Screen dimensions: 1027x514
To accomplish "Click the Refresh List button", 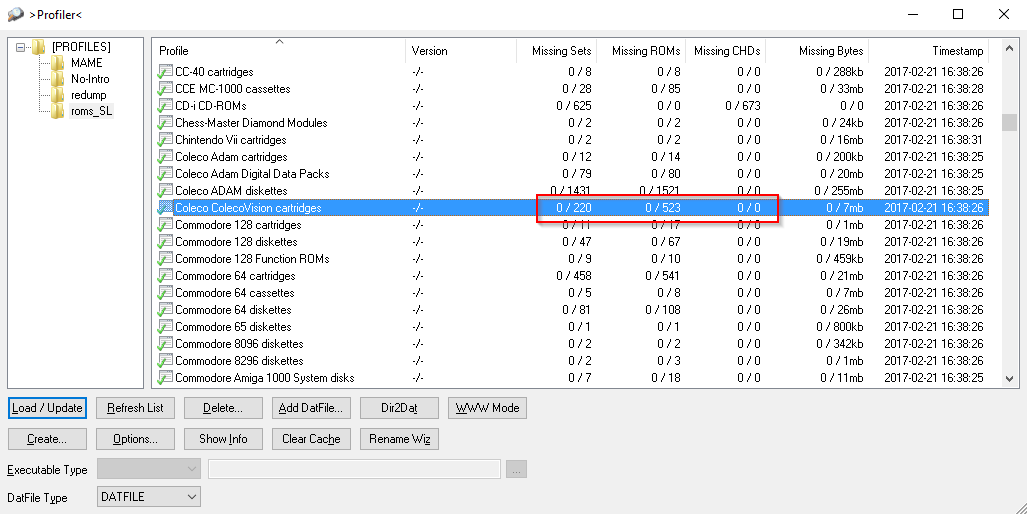I will tap(135, 408).
